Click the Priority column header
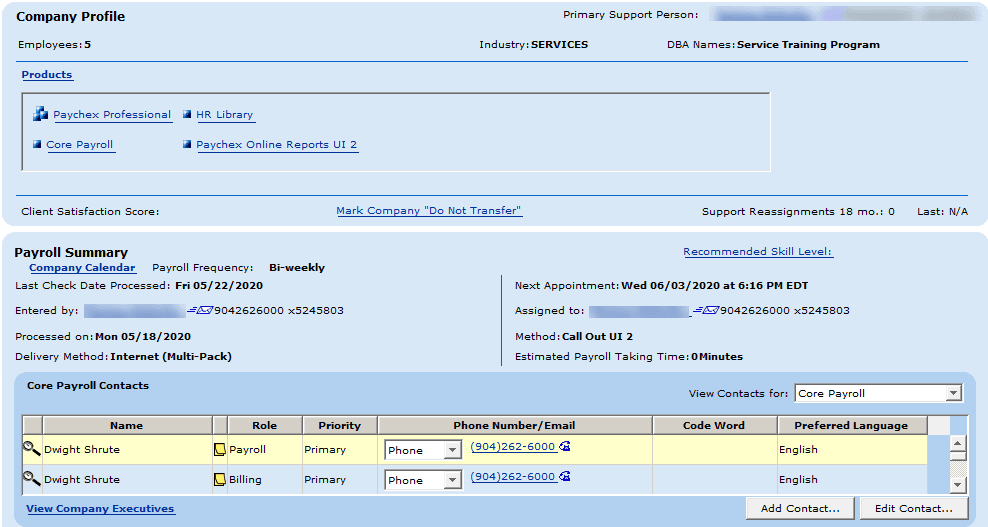This screenshot has width=988, height=527. tap(340, 426)
